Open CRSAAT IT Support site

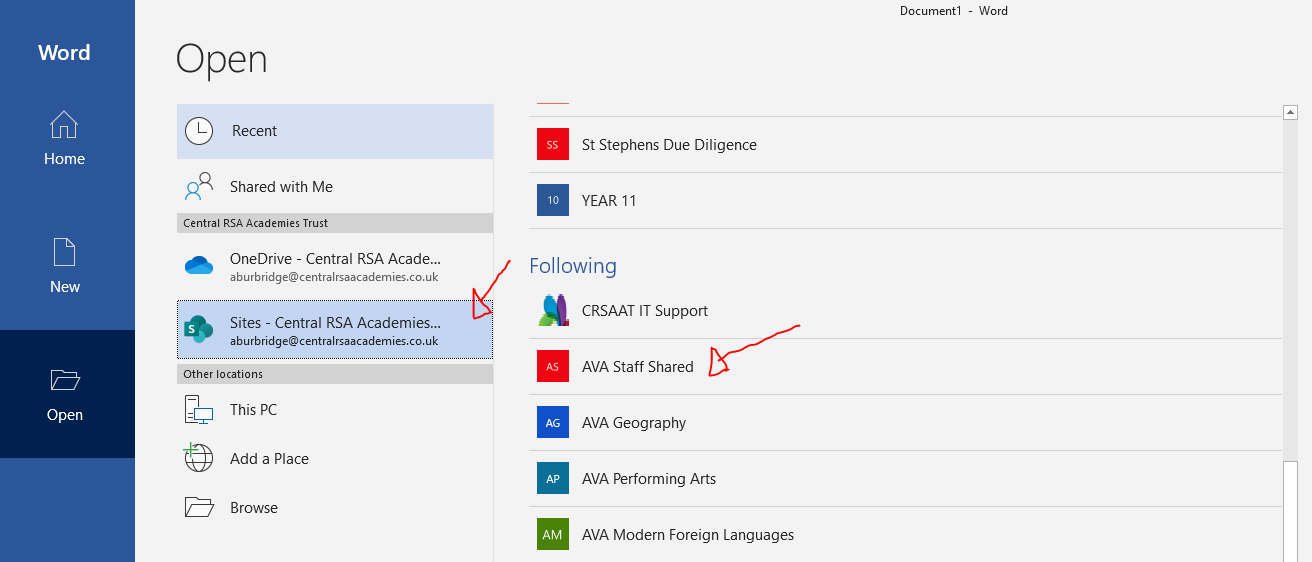click(905, 311)
